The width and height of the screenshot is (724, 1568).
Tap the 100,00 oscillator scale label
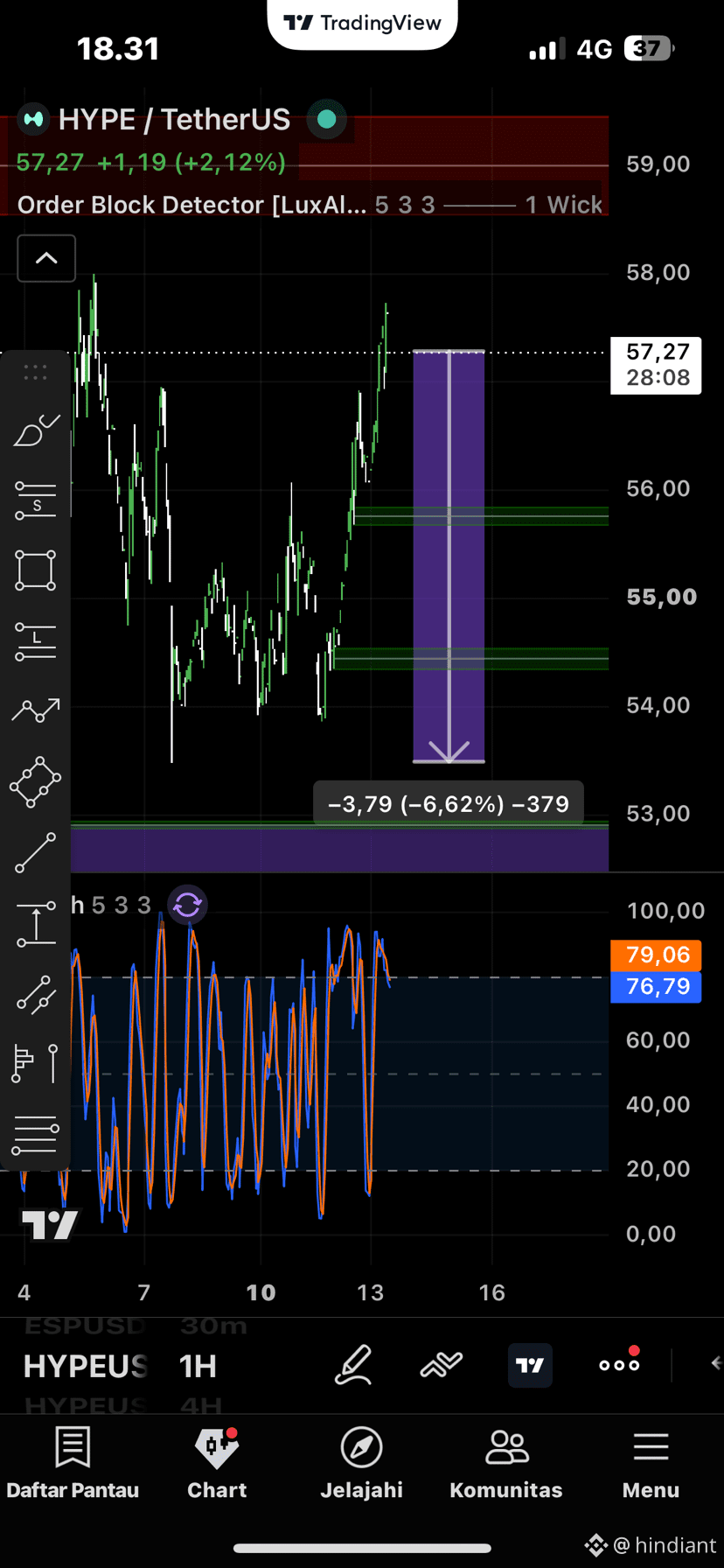(665, 911)
